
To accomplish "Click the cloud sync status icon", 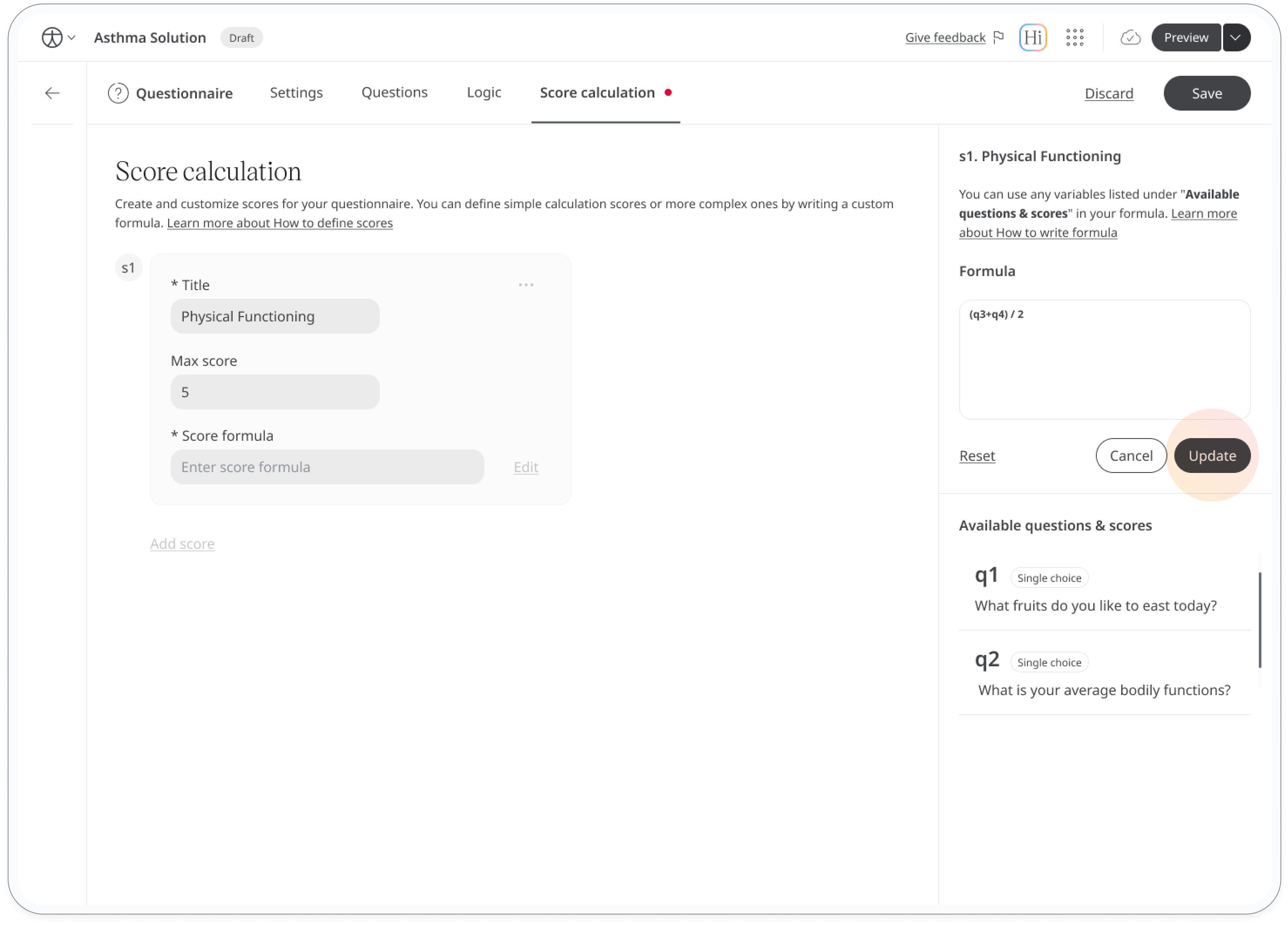I will [x=1130, y=37].
